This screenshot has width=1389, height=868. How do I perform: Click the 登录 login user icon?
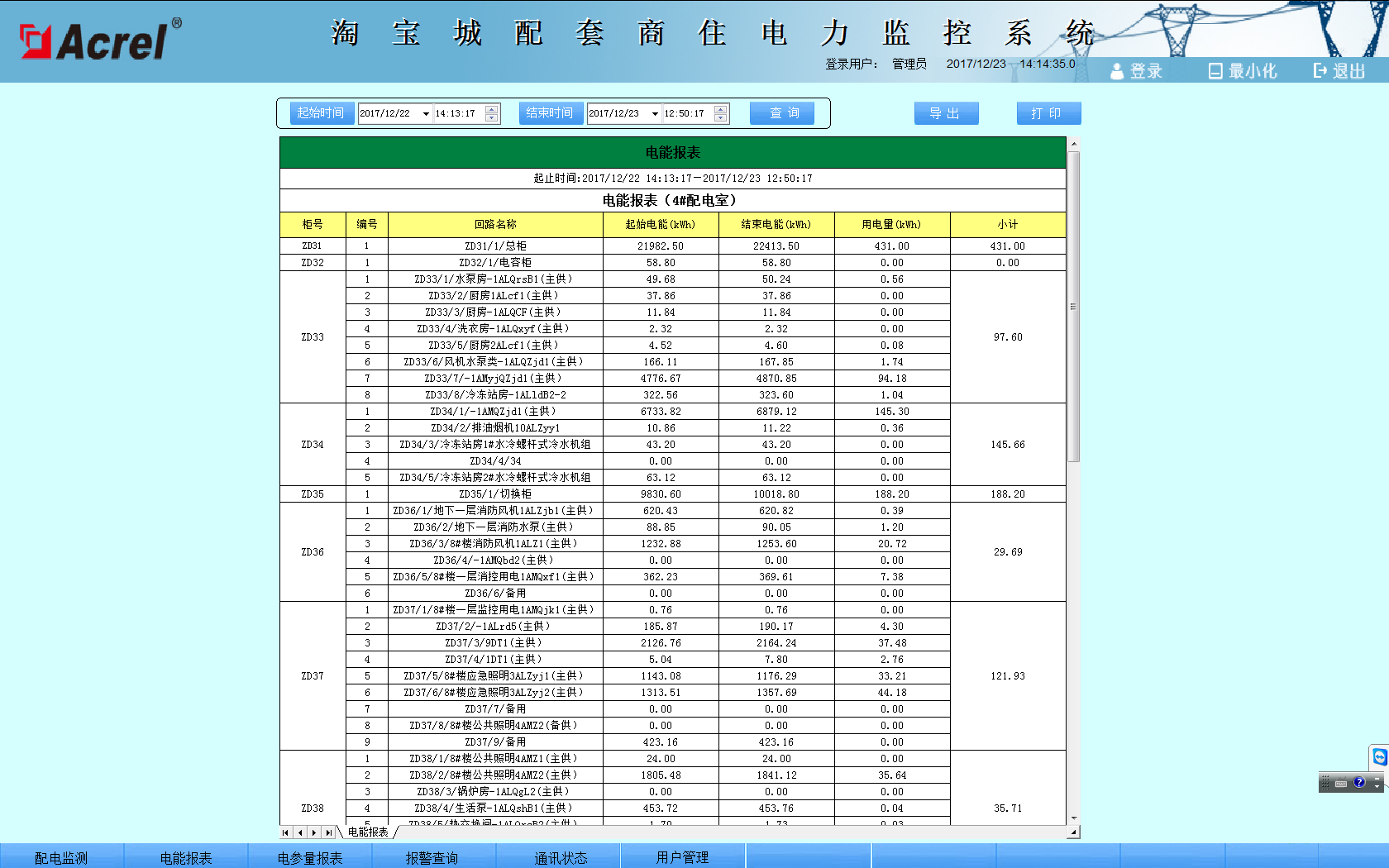coord(1117,72)
